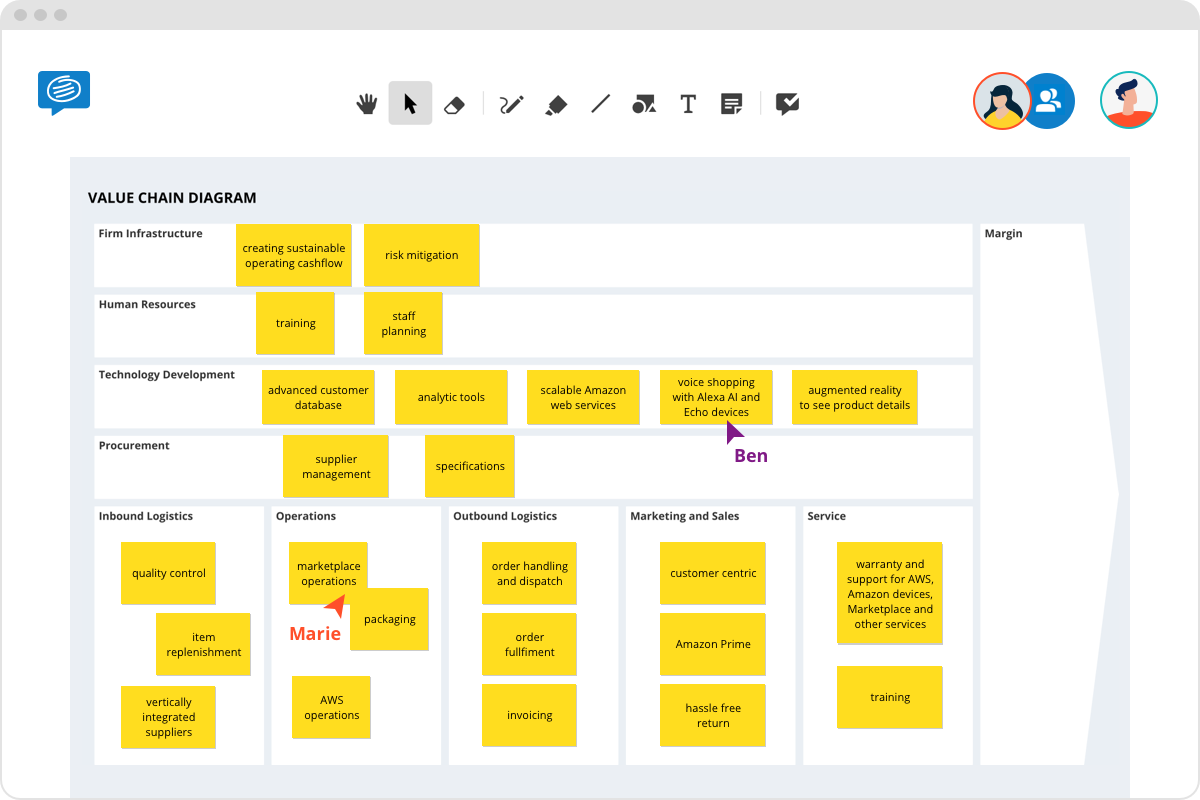1200x800 pixels.
Task: Select the Hand pan tool
Action: pos(367,103)
